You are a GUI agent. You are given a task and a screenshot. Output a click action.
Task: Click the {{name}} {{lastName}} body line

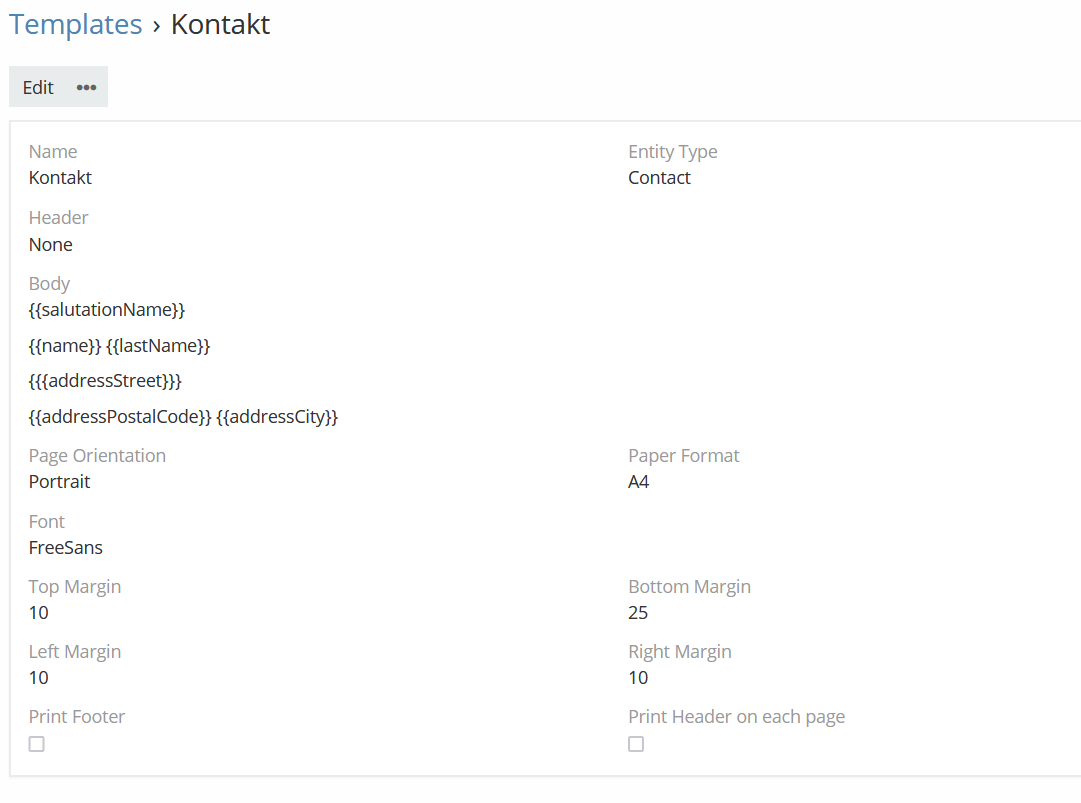pos(119,346)
